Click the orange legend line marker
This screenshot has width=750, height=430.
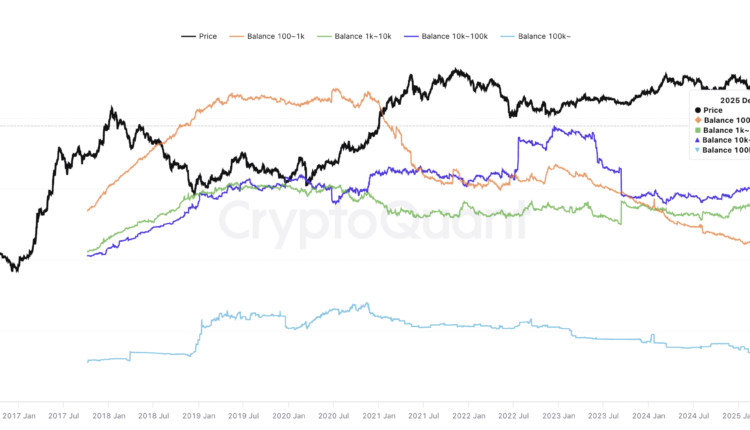(239, 36)
